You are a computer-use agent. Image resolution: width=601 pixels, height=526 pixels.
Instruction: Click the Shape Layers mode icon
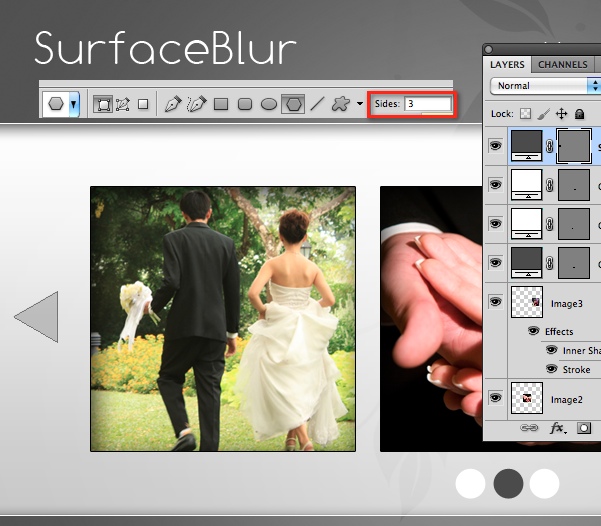point(103,104)
